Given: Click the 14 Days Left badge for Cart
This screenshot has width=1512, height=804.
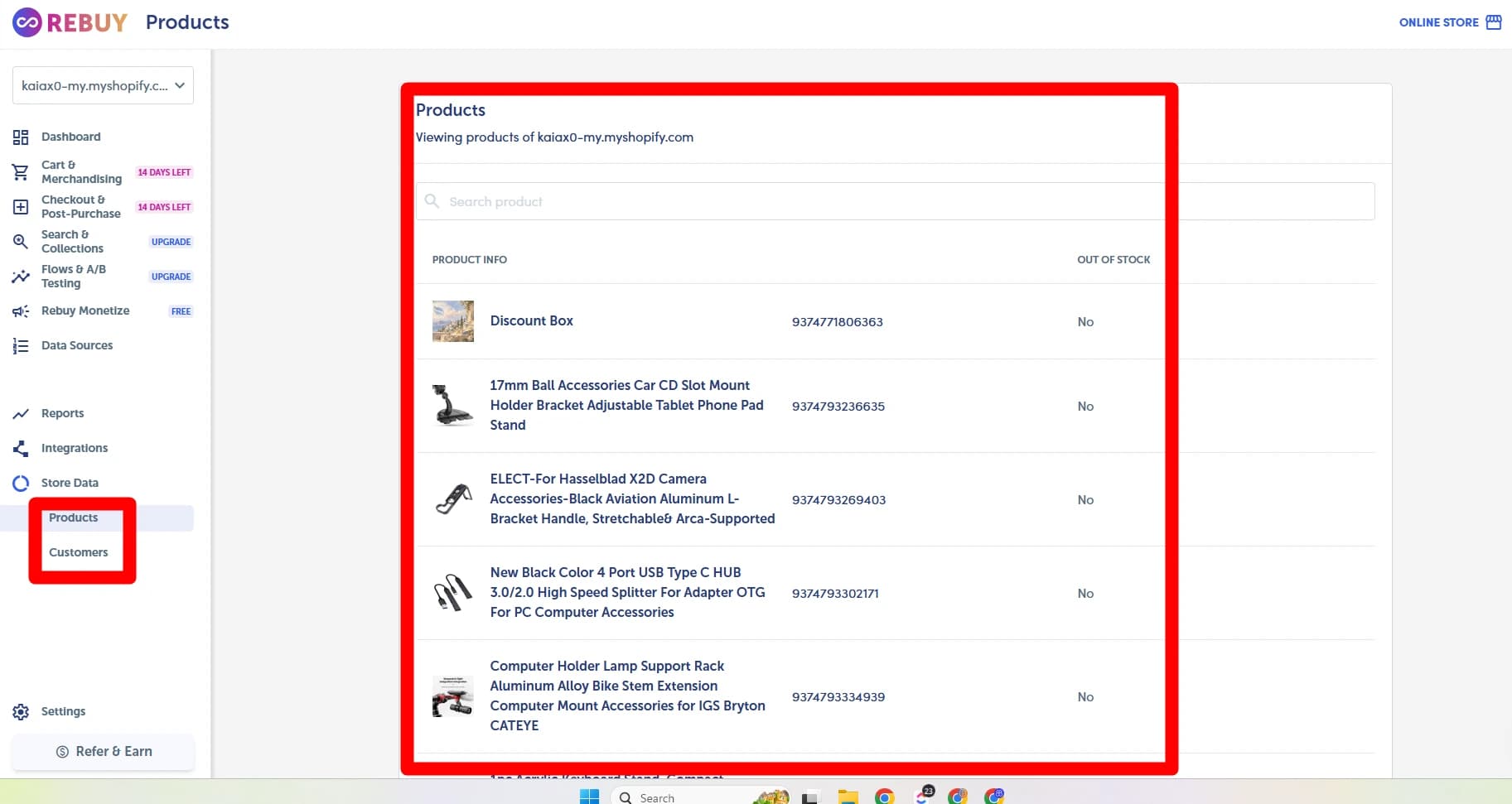Looking at the screenshot, I should click(164, 172).
